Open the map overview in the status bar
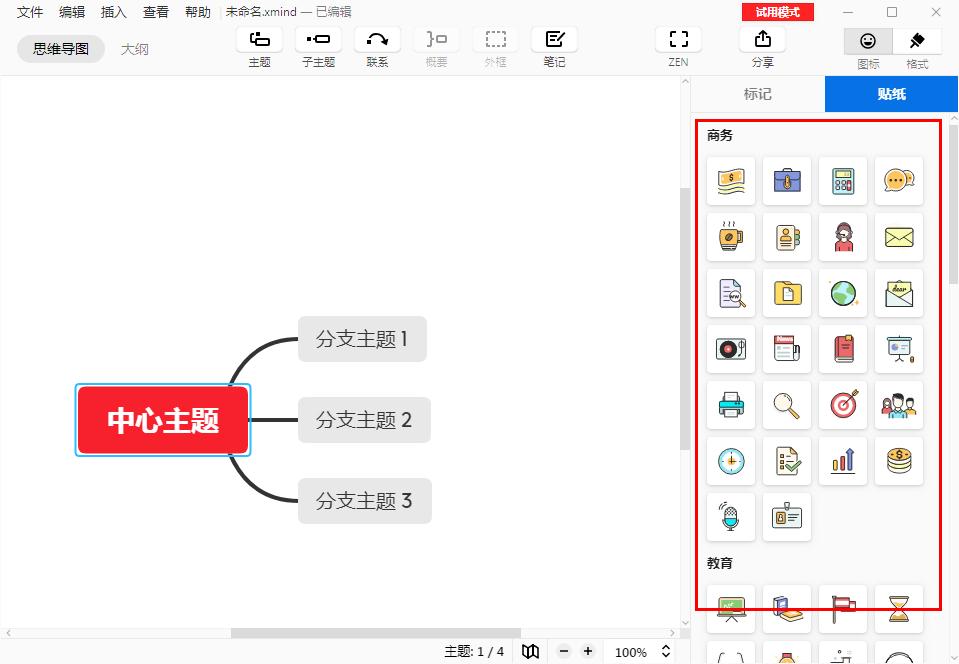 click(x=530, y=651)
